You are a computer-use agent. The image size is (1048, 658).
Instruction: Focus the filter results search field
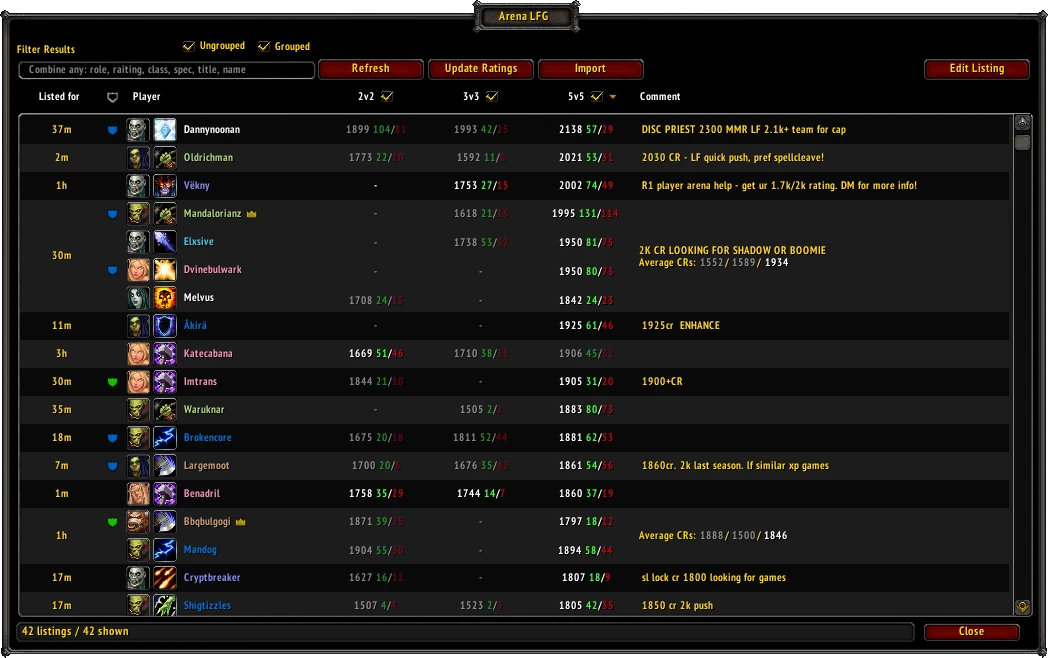point(166,70)
